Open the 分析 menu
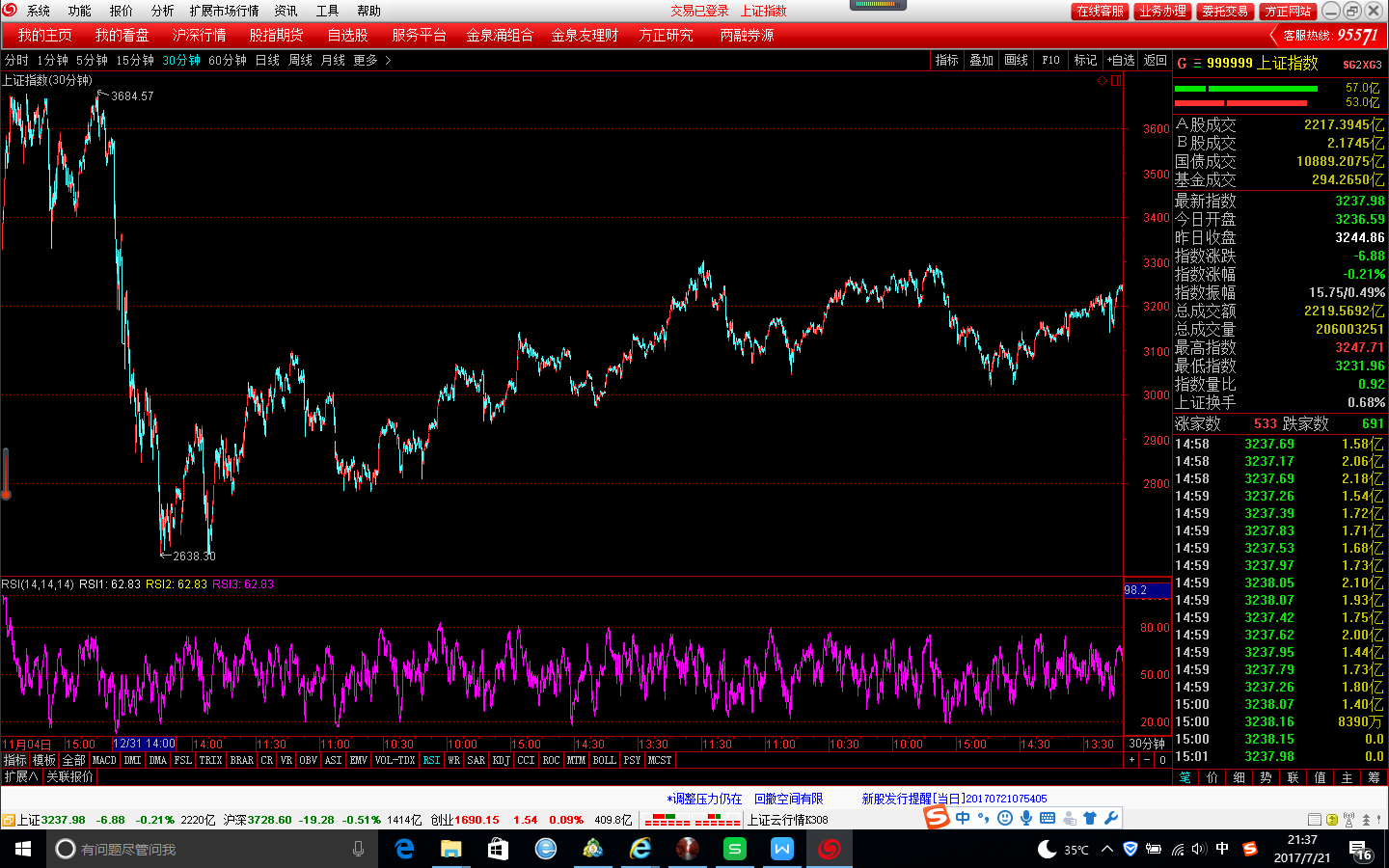 pos(162,11)
